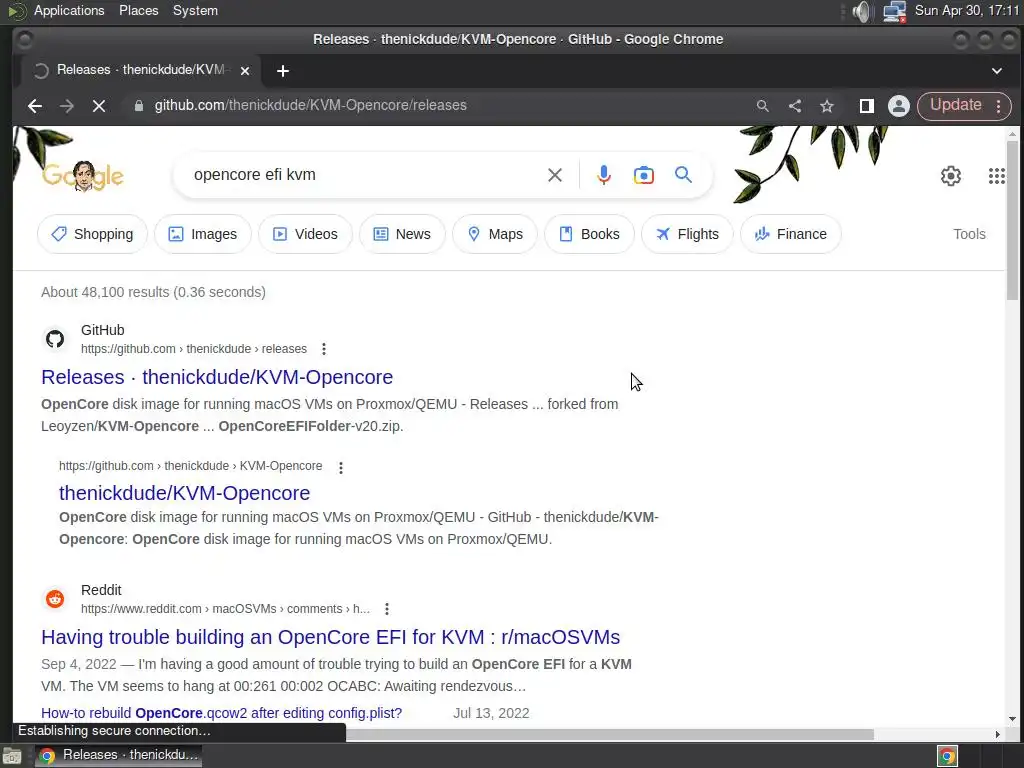Click the address bar URL
Viewport: 1024px width, 768px height.
point(310,106)
